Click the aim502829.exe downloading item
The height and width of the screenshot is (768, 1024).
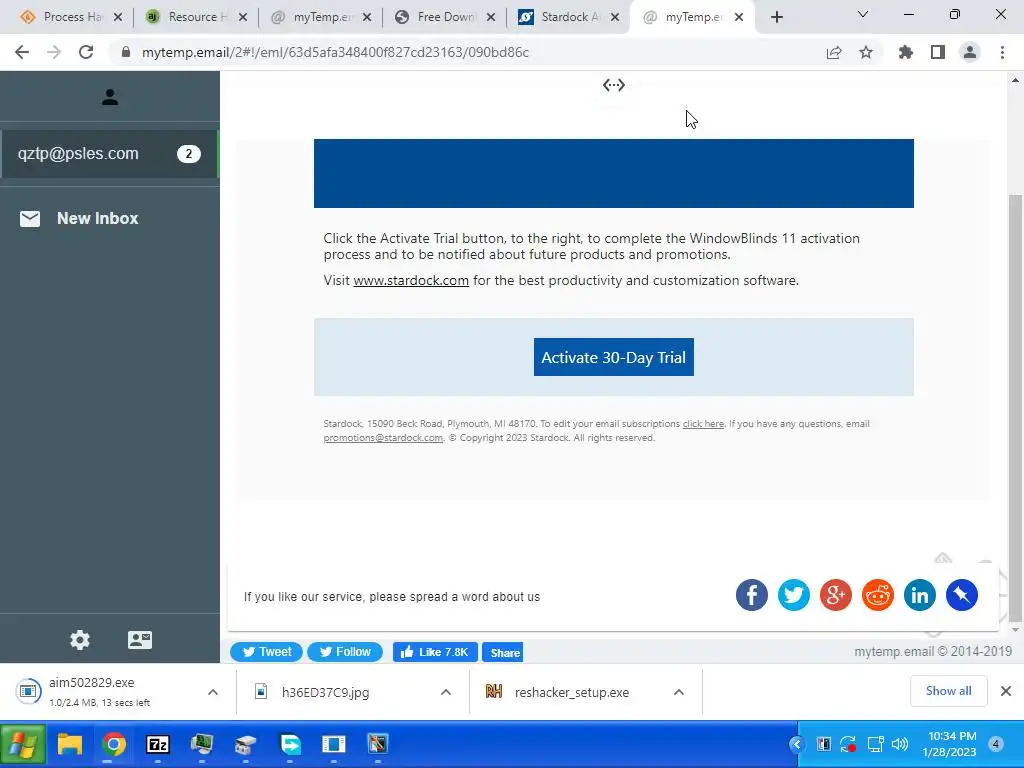pos(98,692)
